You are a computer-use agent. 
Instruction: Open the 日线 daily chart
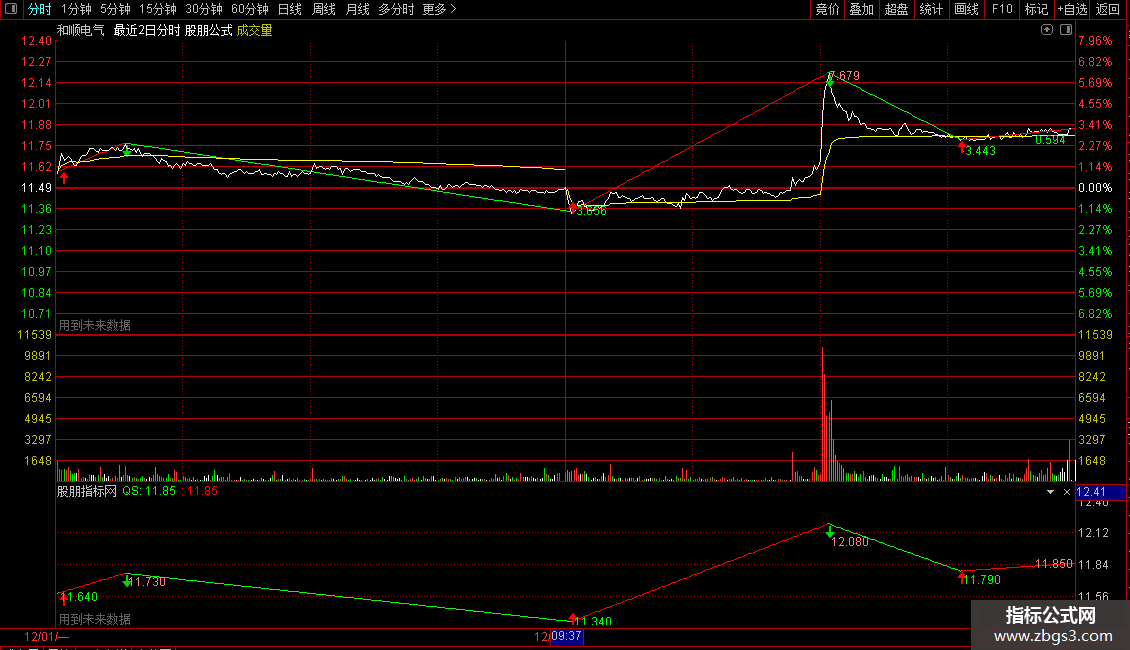pos(290,9)
